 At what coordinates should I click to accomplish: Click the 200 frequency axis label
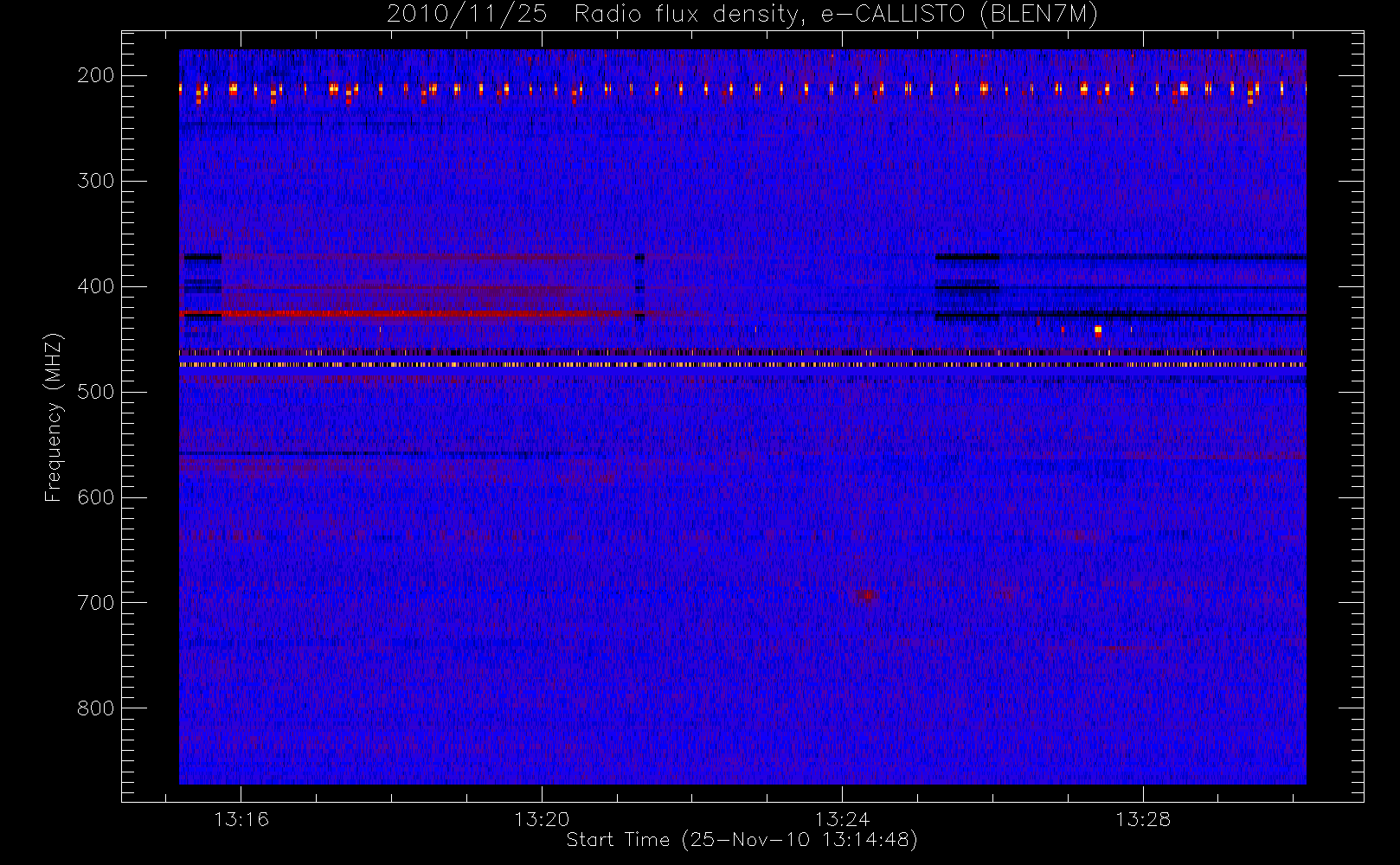click(x=96, y=75)
